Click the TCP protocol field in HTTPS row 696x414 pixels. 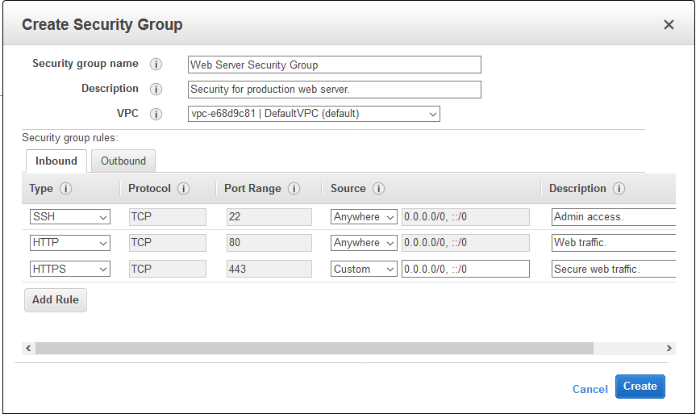[x=168, y=269]
